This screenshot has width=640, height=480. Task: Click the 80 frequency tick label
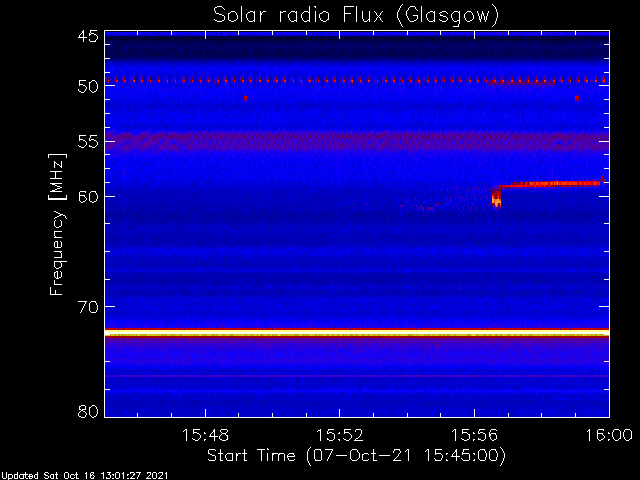coord(88,411)
